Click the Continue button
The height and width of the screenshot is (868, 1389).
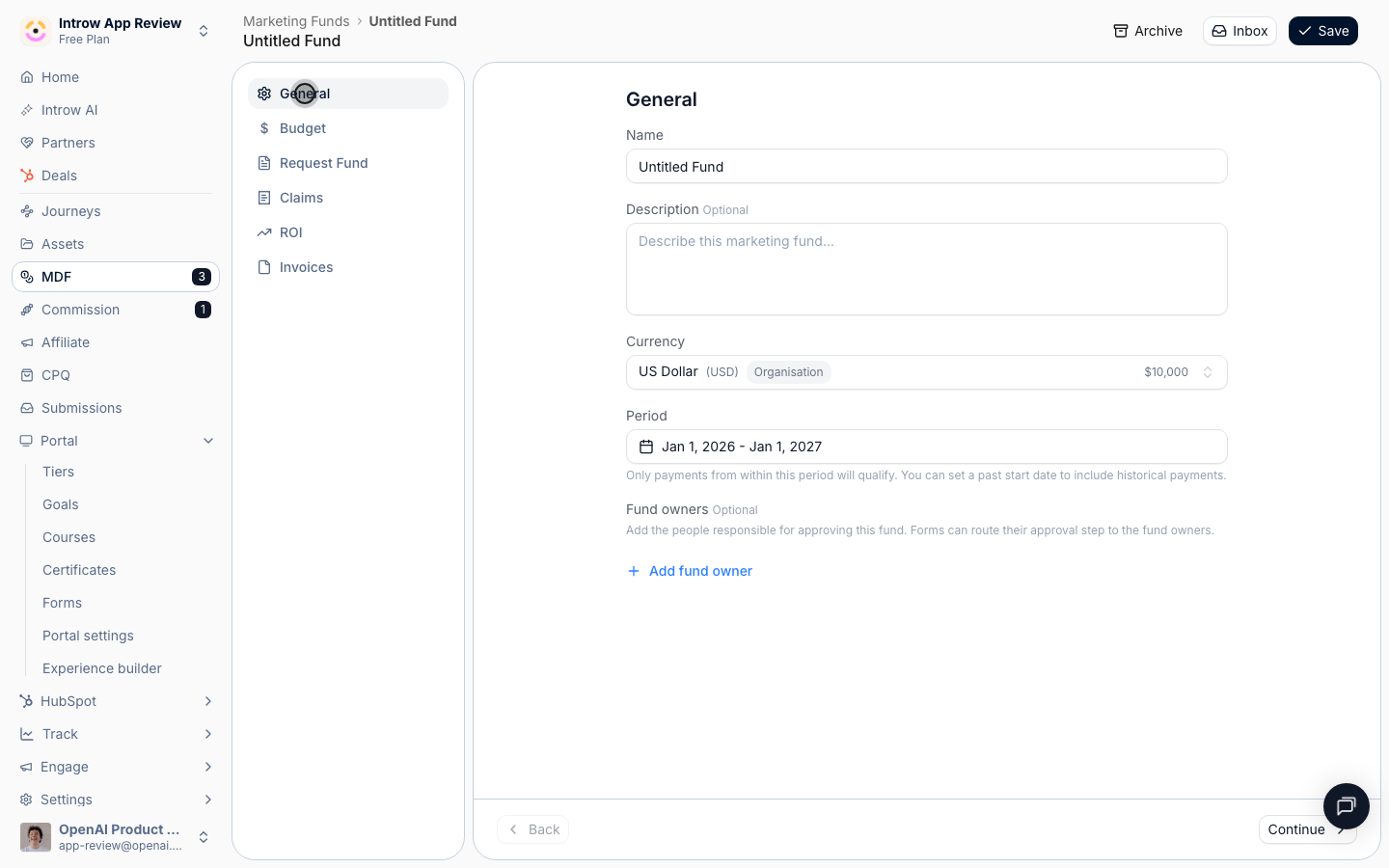1307,829
